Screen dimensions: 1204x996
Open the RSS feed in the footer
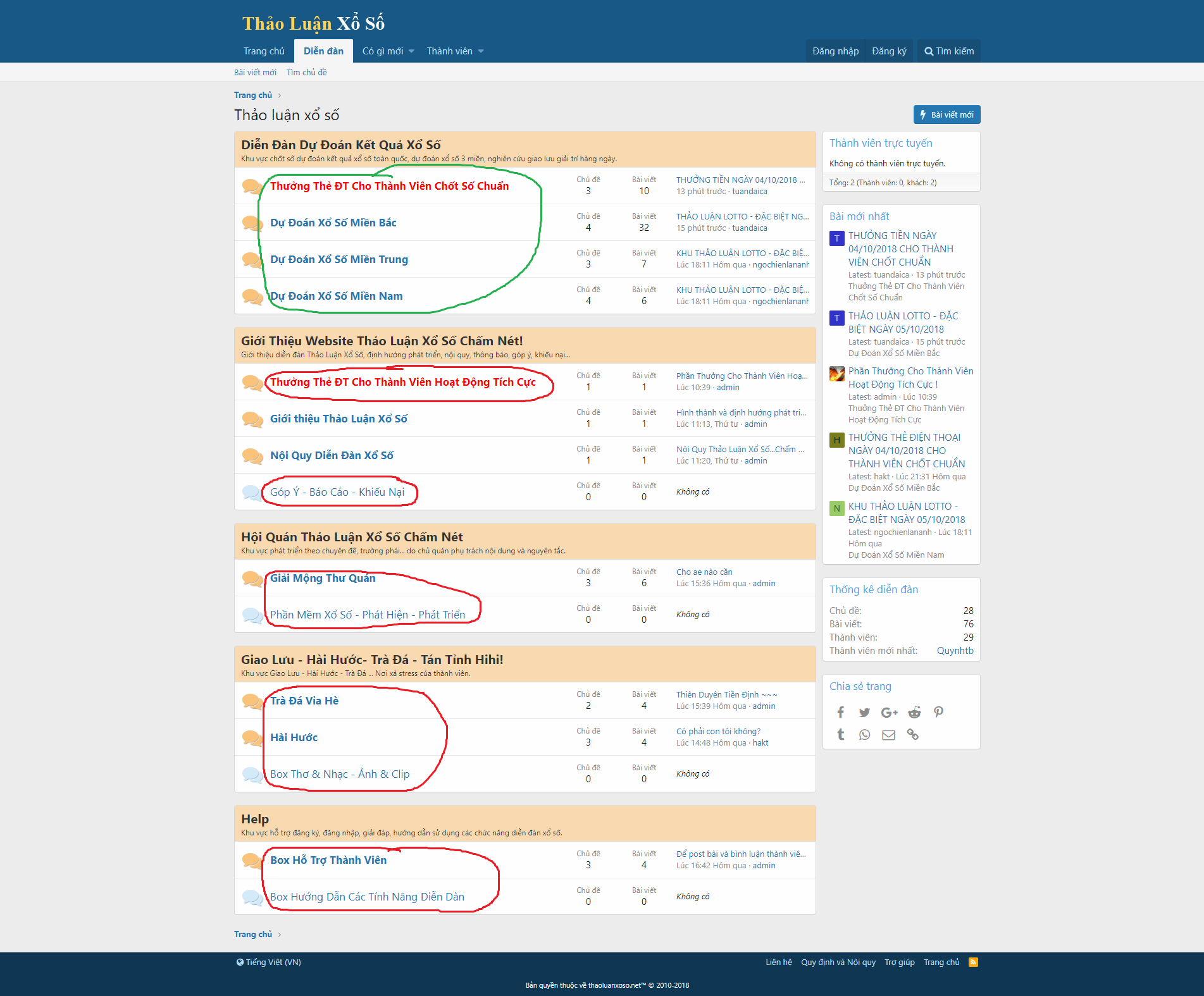point(972,961)
